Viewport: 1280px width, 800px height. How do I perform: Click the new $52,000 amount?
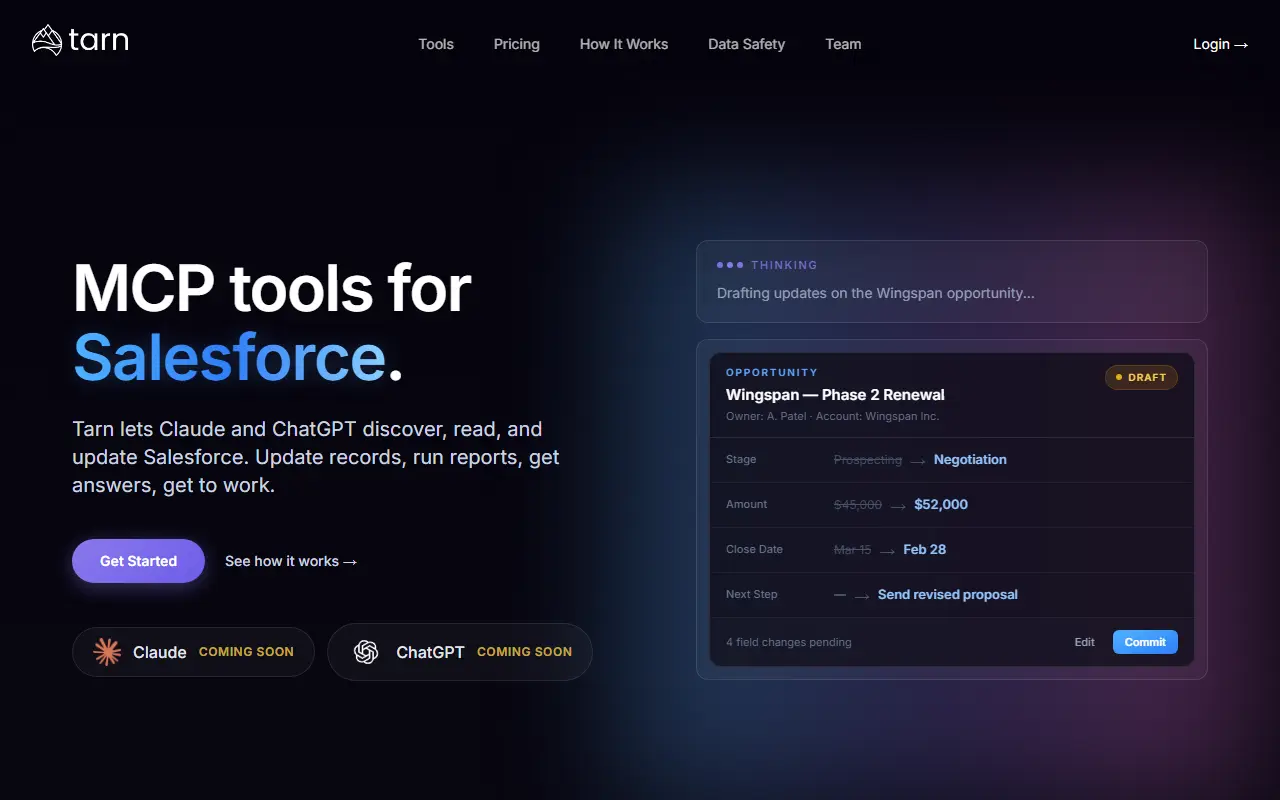point(941,505)
